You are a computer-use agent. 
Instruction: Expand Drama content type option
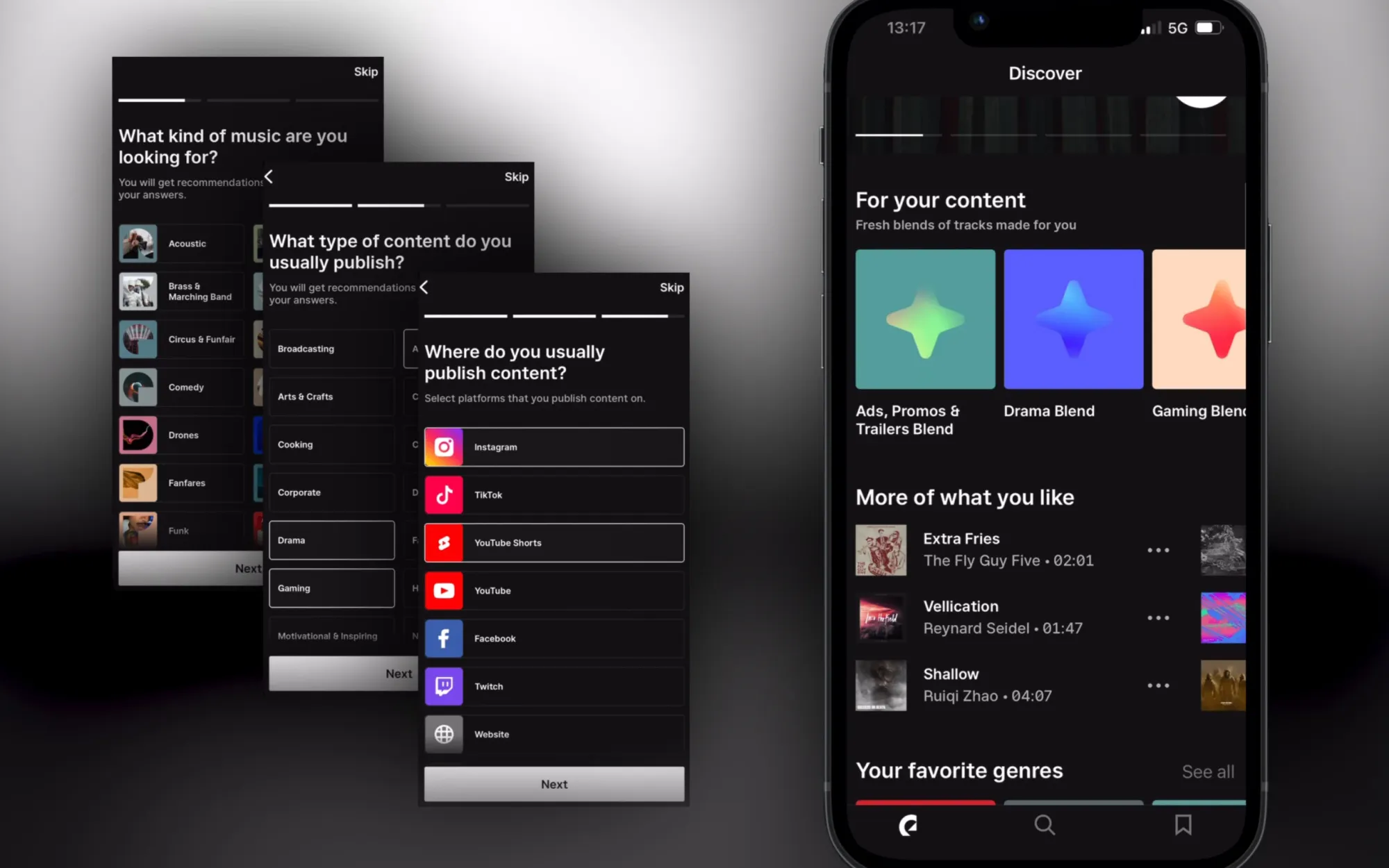pyautogui.click(x=332, y=540)
